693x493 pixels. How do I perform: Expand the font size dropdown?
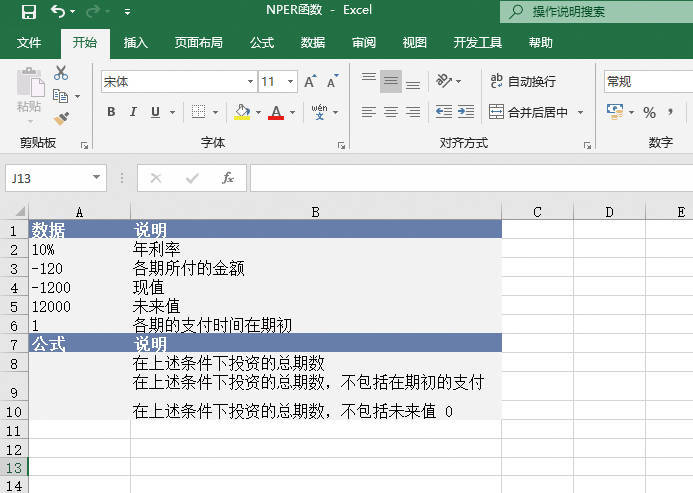(x=291, y=82)
